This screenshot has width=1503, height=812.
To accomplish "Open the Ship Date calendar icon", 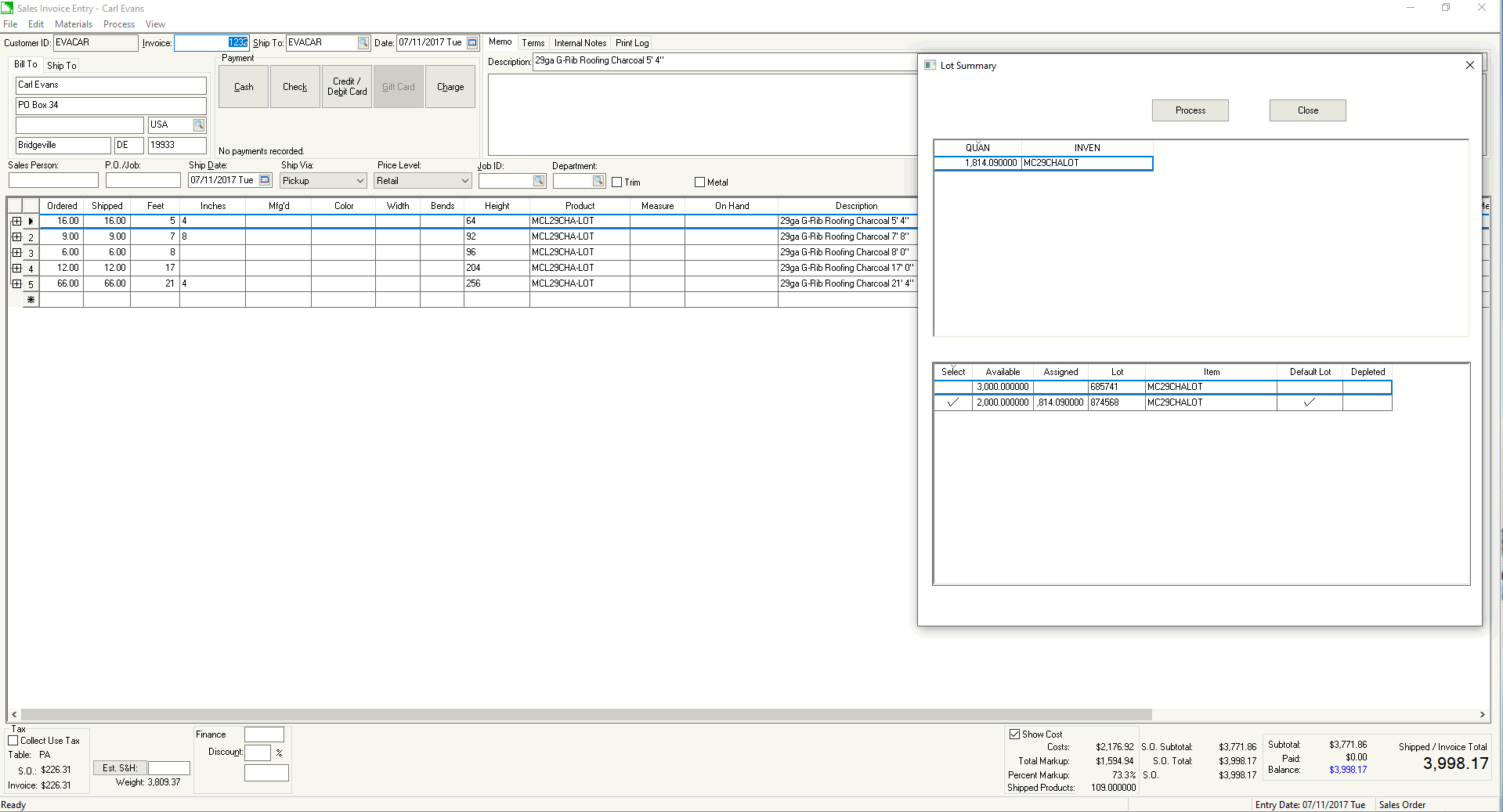I will (265, 180).
